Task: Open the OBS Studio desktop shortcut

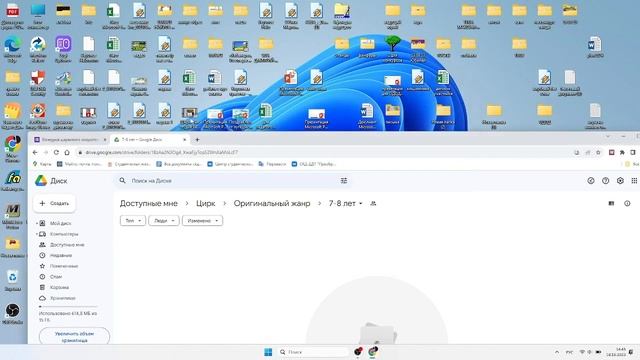Action: 13,313
